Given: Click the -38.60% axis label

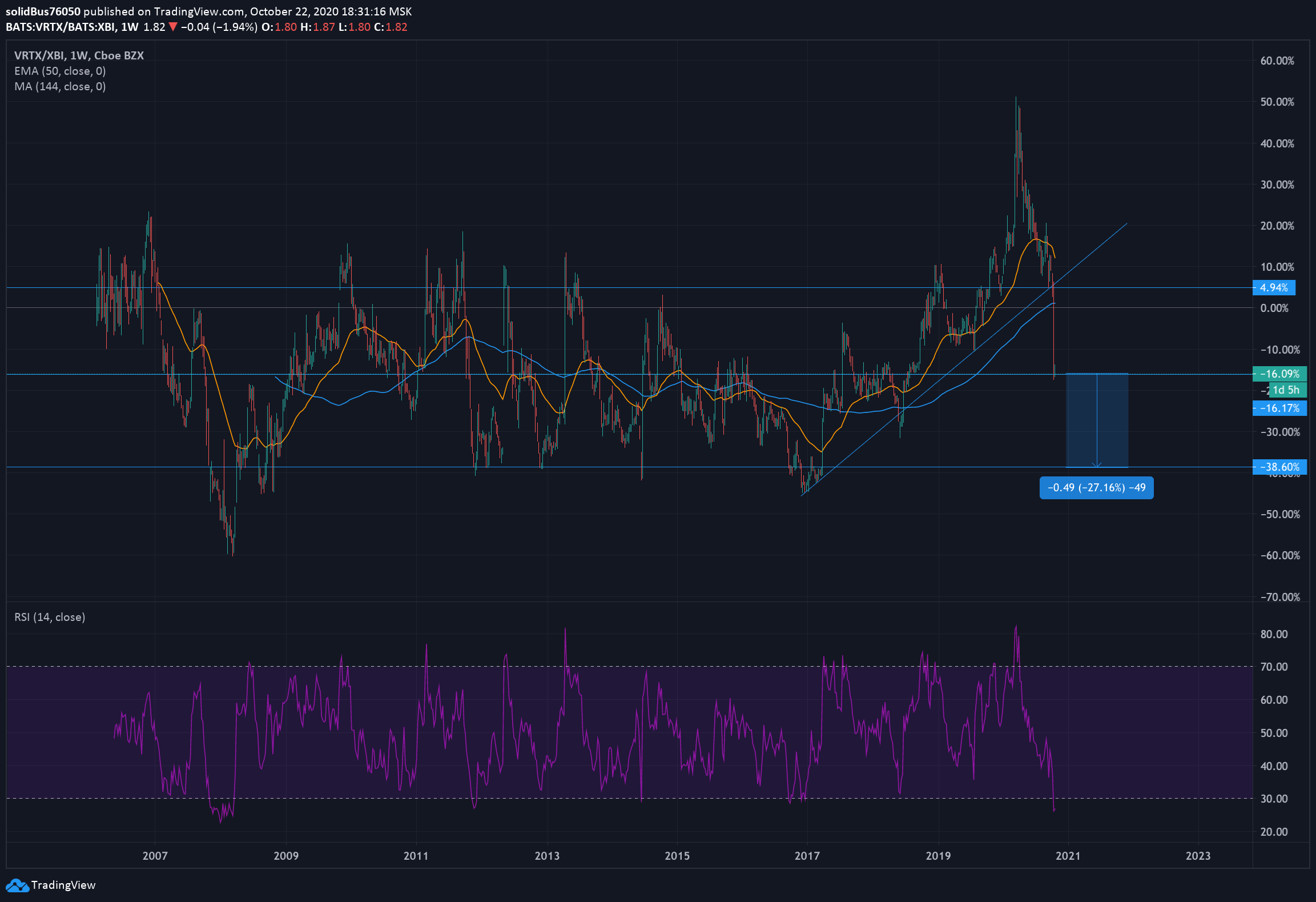Looking at the screenshot, I should 1279,467.
